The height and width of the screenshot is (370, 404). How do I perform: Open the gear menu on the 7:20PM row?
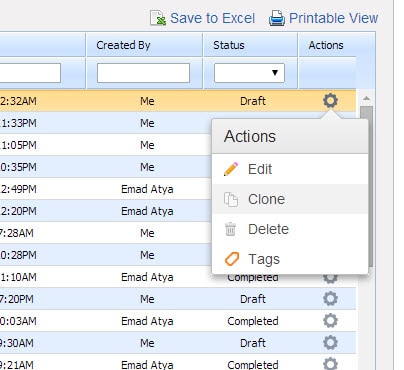click(330, 299)
